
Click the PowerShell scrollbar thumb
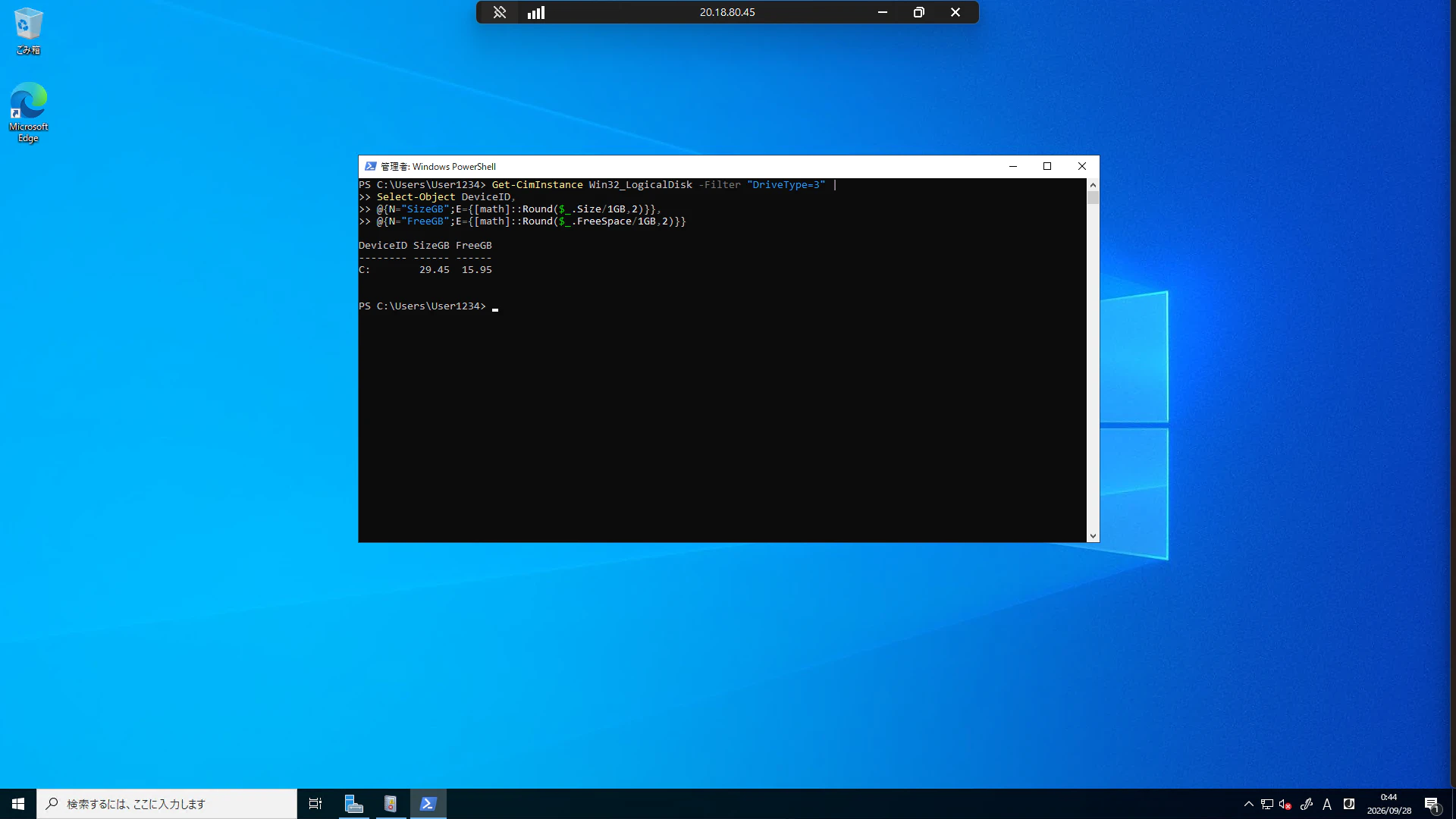(x=1093, y=198)
